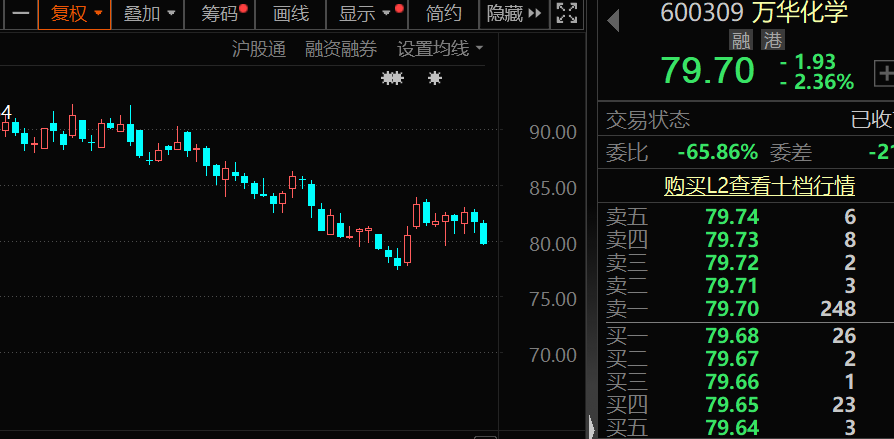Click the 沪股通 label

[258, 48]
